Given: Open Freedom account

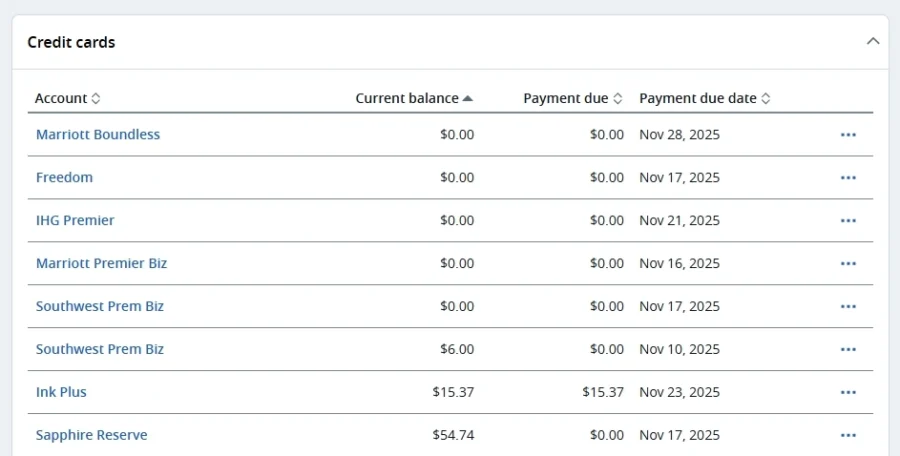Looking at the screenshot, I should (x=64, y=178).
